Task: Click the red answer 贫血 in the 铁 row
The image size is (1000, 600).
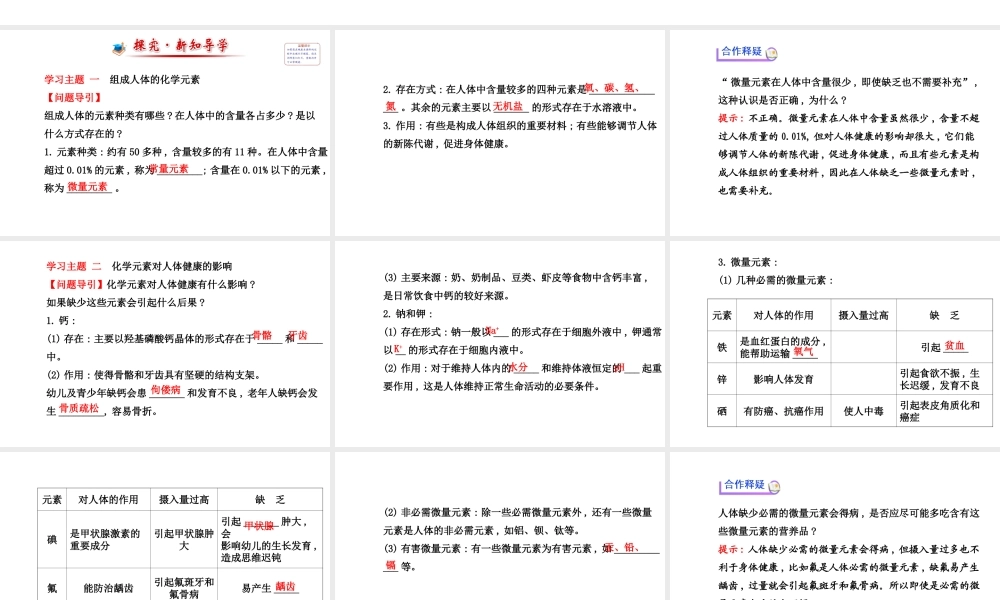Action: 955,346
